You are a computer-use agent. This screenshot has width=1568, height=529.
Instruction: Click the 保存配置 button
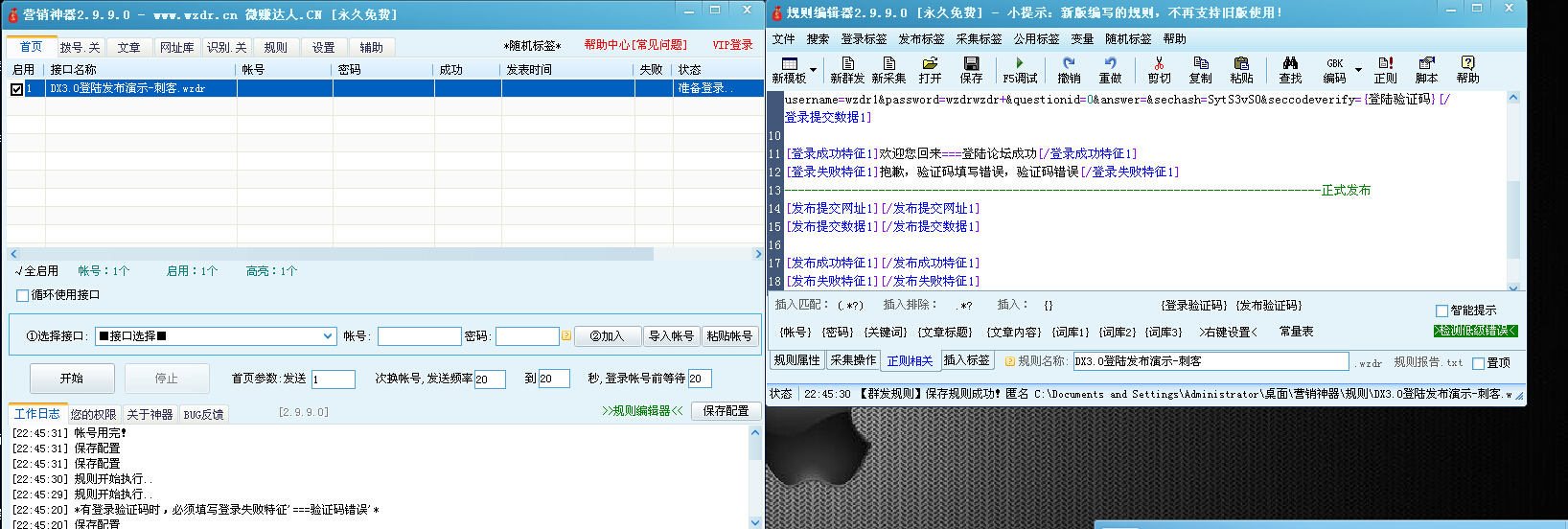(726, 410)
